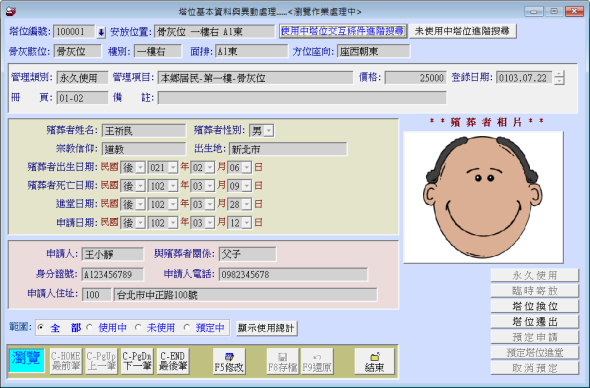
Task: Click the 登錄日期 field 0103.07.22
Action: (x=524, y=78)
